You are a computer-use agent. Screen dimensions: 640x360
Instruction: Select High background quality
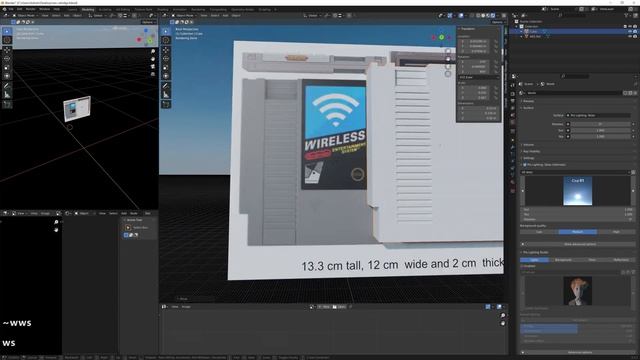pyautogui.click(x=616, y=232)
